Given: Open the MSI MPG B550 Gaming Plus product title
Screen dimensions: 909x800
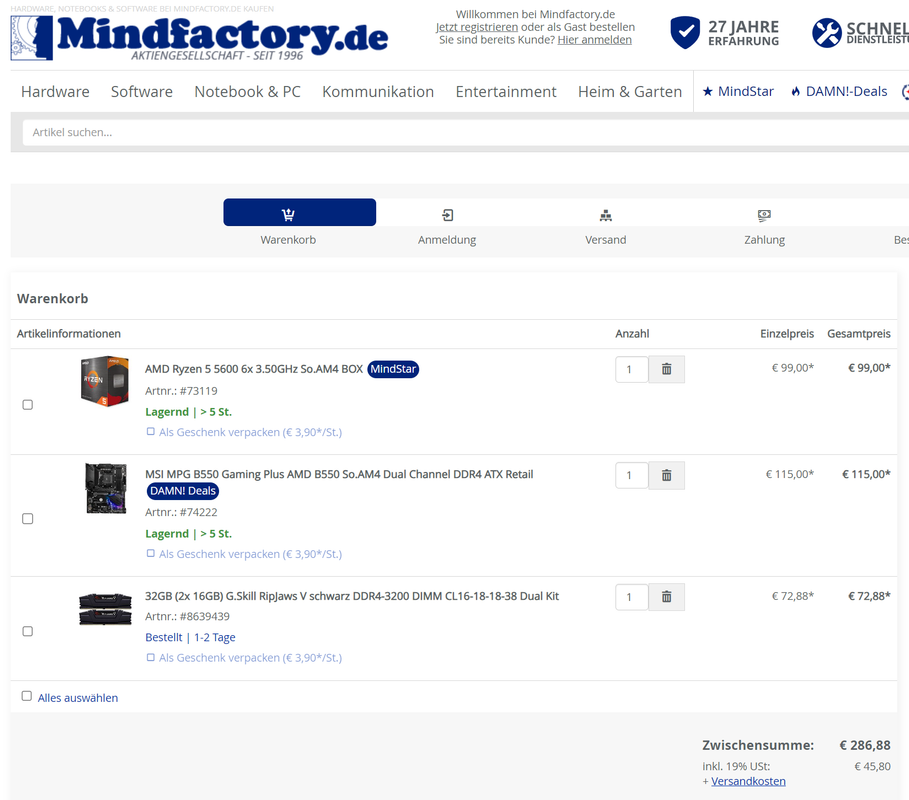Looking at the screenshot, I should click(x=339, y=474).
